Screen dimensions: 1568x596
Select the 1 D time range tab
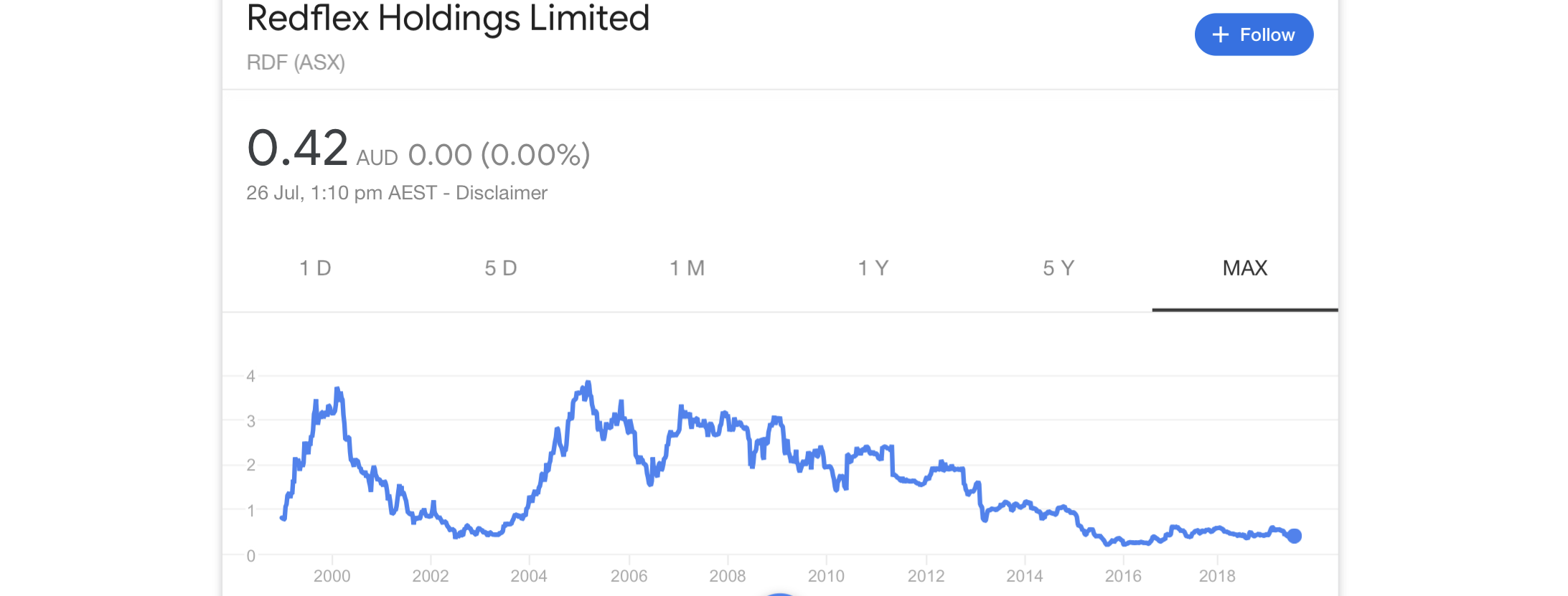pos(315,268)
